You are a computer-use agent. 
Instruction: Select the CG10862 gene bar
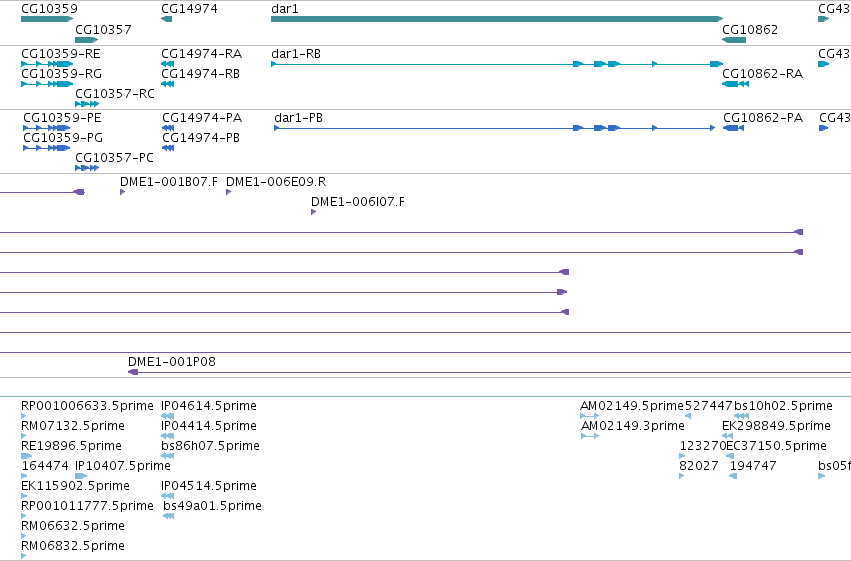click(734, 40)
